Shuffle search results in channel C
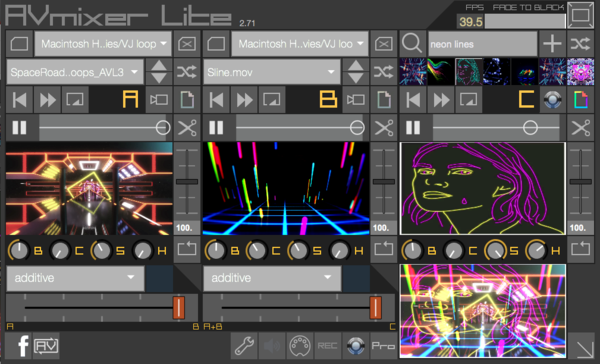The width and height of the screenshot is (600, 364). tap(580, 44)
